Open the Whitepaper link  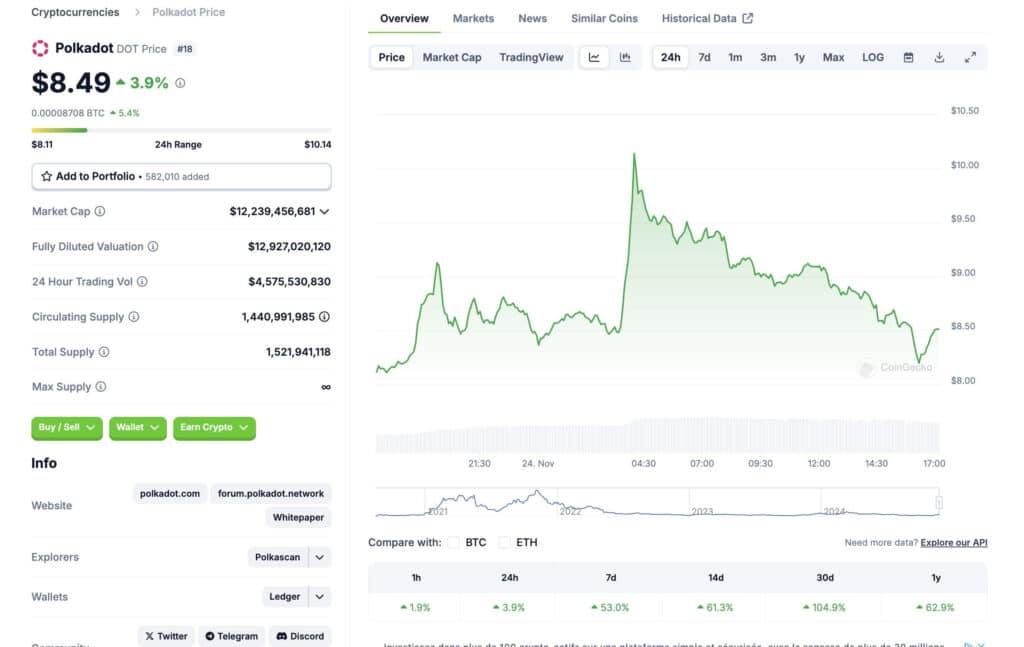tap(298, 517)
